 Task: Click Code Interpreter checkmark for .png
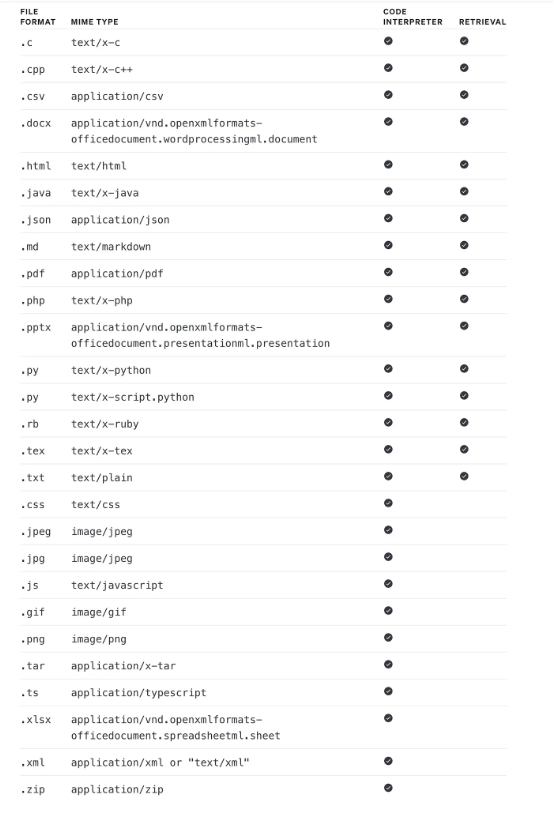388,637
